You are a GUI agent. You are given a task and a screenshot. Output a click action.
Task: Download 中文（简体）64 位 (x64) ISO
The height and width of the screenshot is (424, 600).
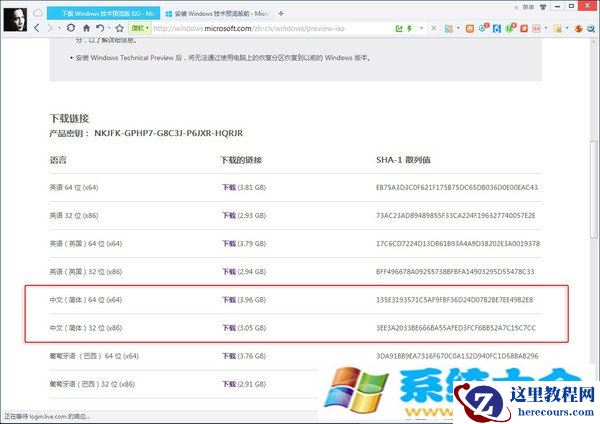tap(229, 300)
